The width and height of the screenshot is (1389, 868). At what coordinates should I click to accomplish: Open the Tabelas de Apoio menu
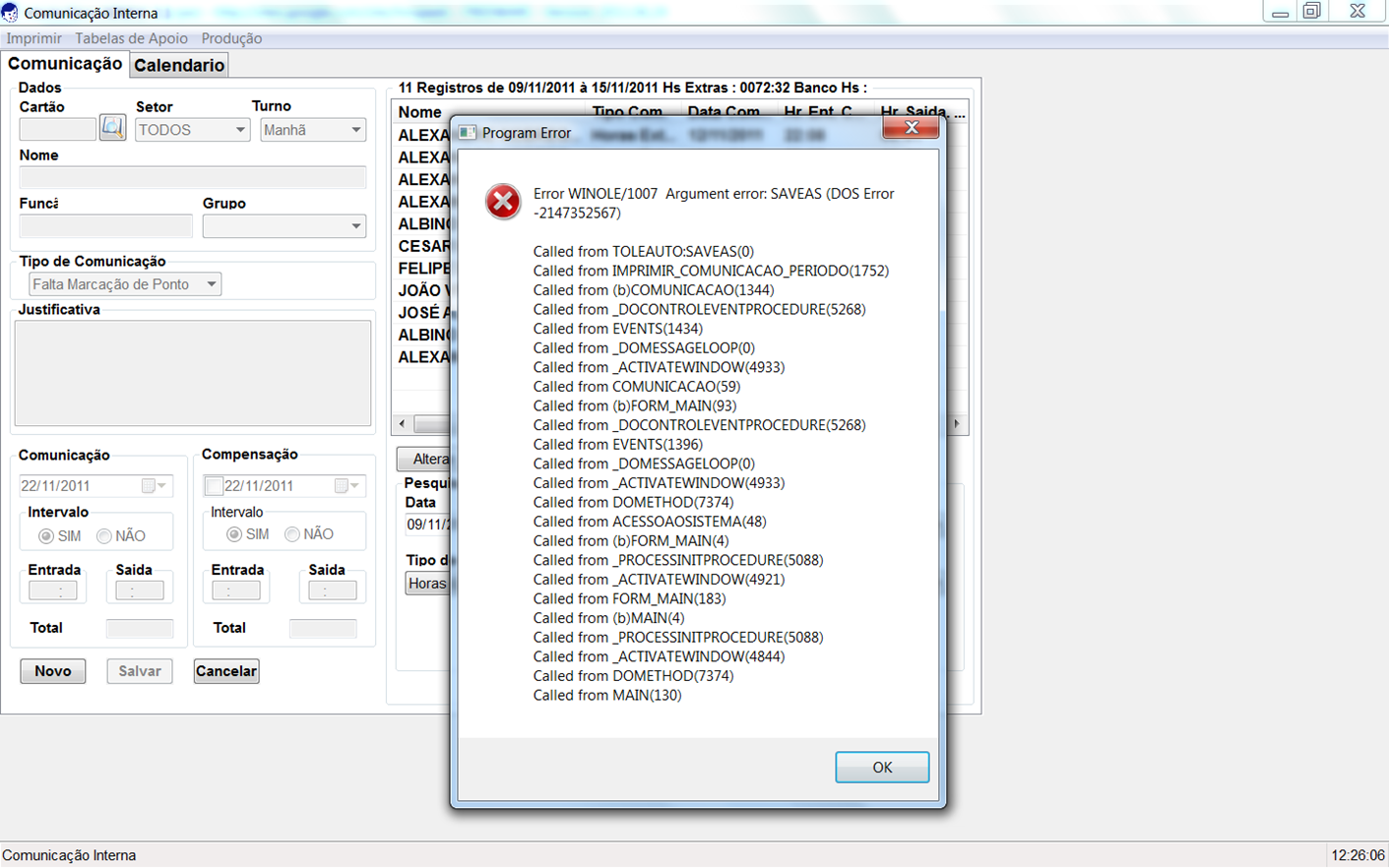(131, 38)
